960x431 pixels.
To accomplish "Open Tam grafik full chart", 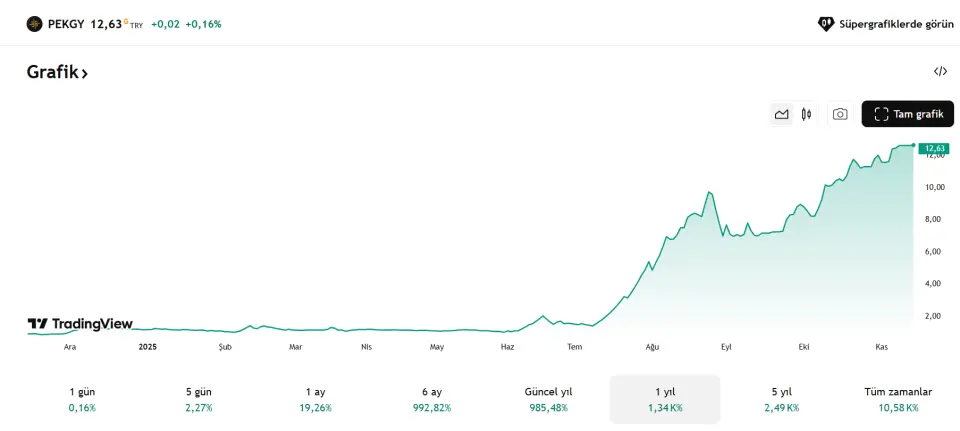I will point(907,114).
